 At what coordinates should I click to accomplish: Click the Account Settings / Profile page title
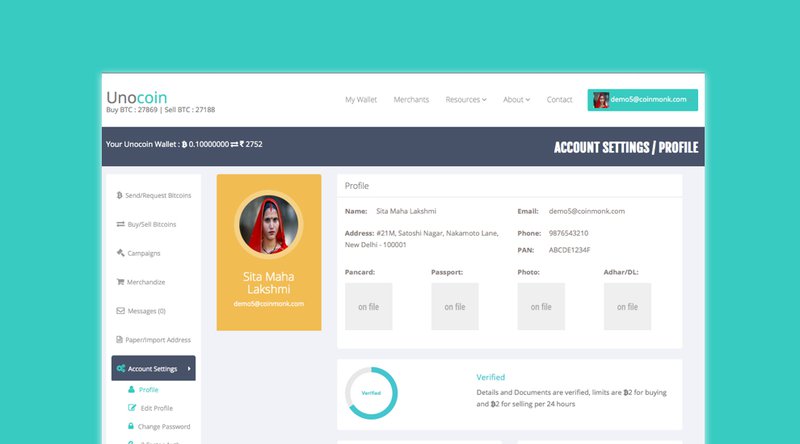[626, 147]
